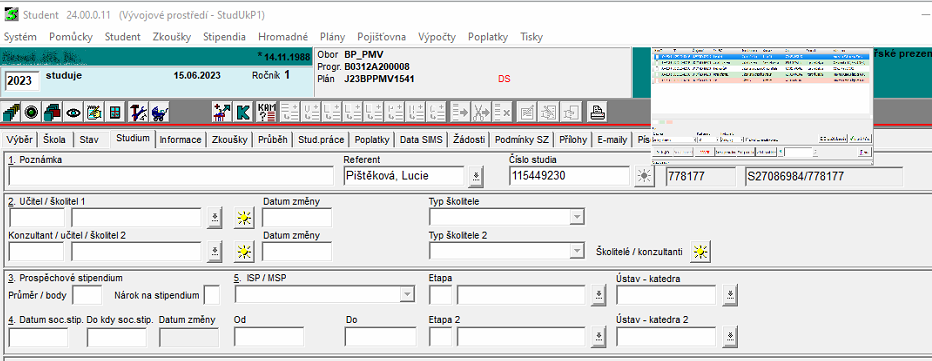Click the stacked cards icon at toolbar start

click(x=12, y=111)
